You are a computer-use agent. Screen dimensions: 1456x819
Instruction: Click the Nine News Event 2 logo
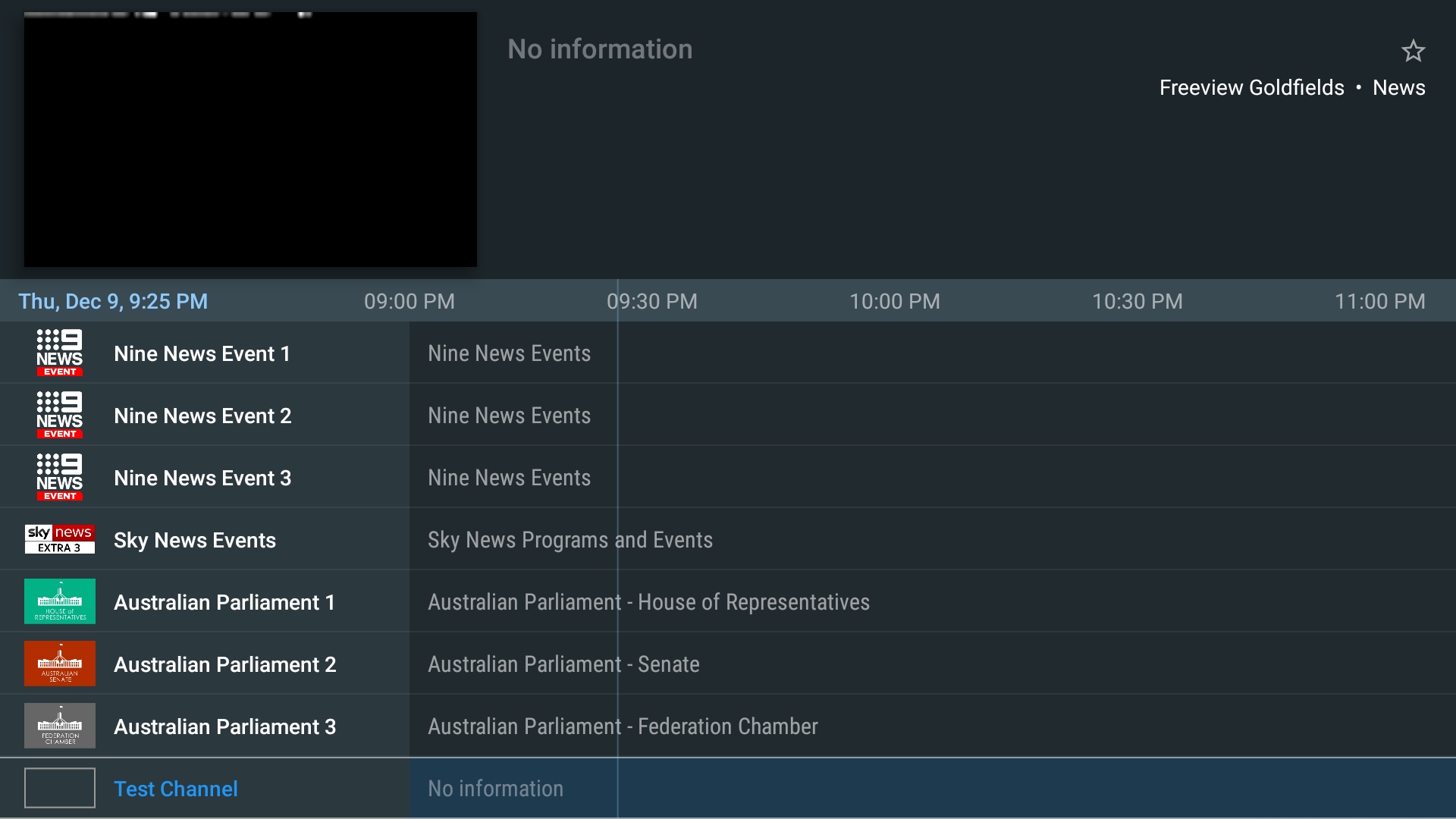(60, 415)
